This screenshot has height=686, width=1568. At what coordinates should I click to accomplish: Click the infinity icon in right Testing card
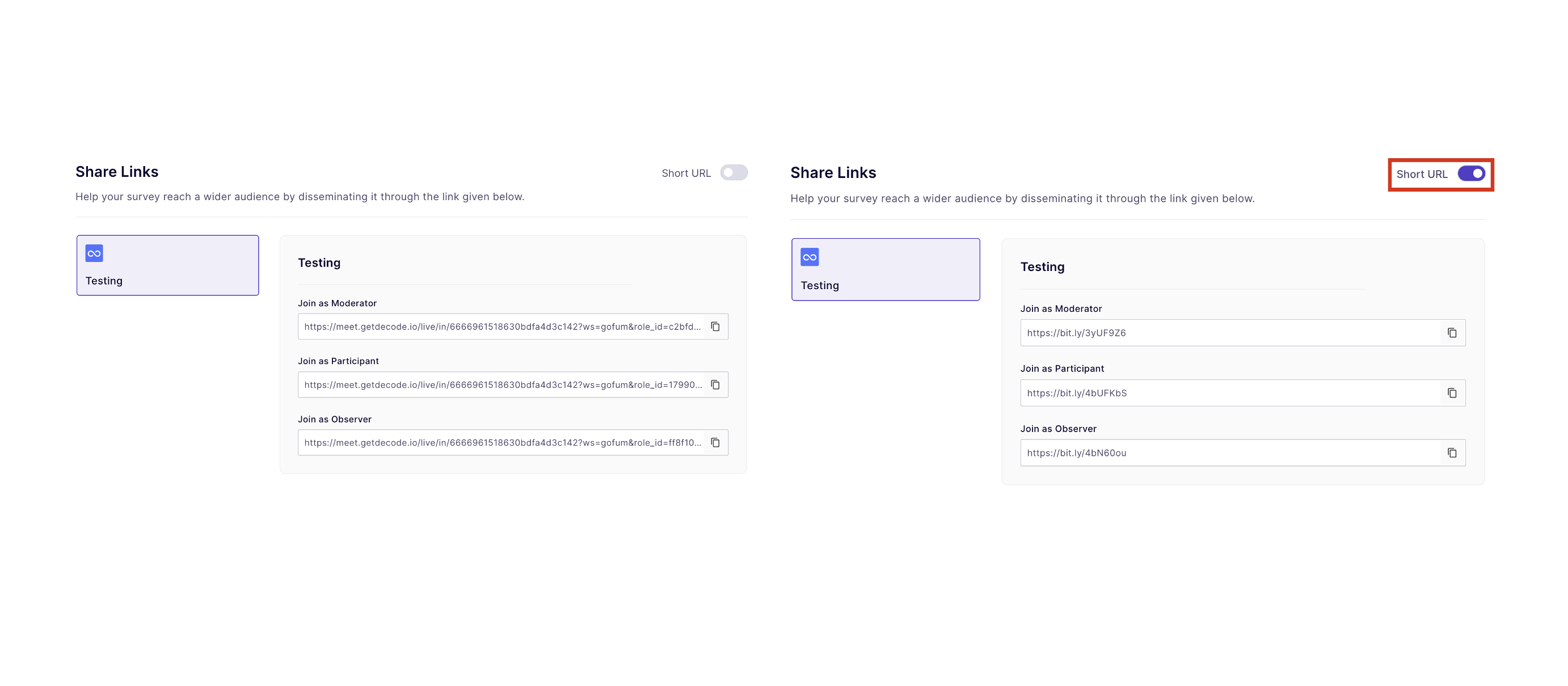coord(810,257)
